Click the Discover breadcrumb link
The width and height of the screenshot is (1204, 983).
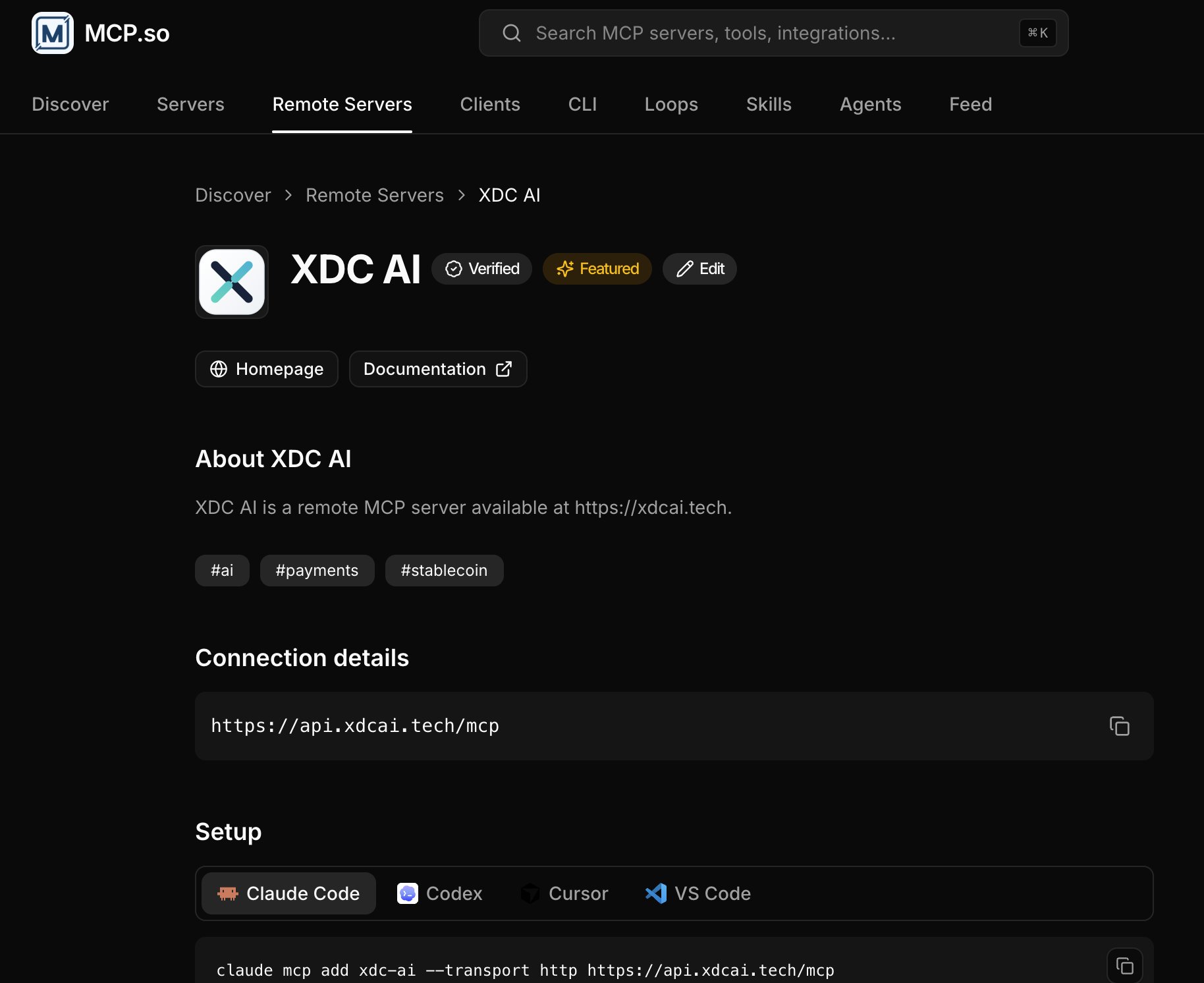233,195
